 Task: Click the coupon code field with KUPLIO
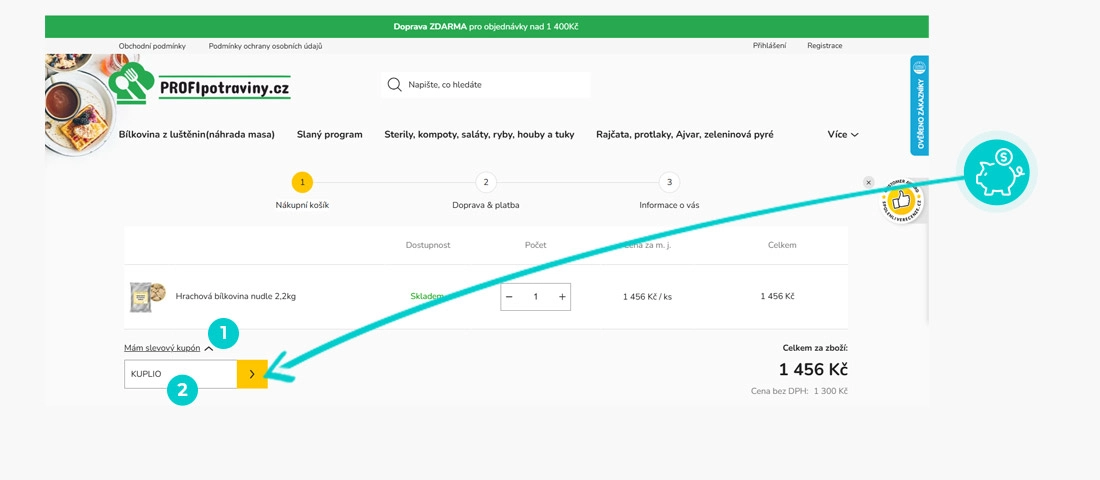(x=180, y=374)
